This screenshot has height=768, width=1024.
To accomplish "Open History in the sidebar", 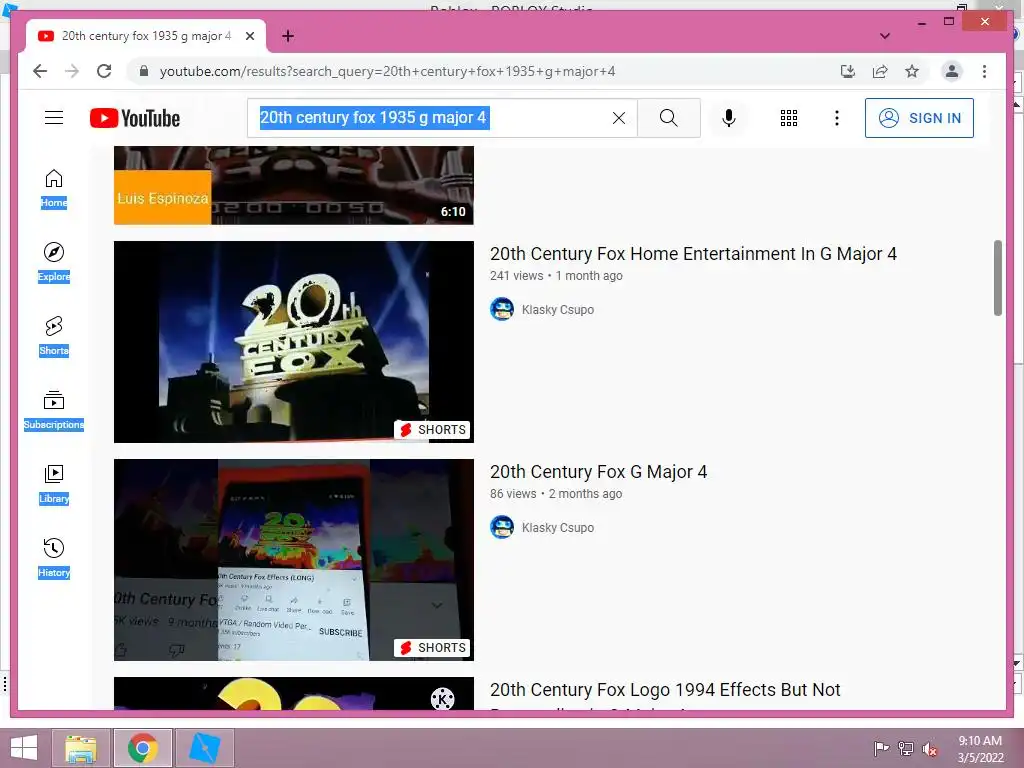I will coord(54,558).
